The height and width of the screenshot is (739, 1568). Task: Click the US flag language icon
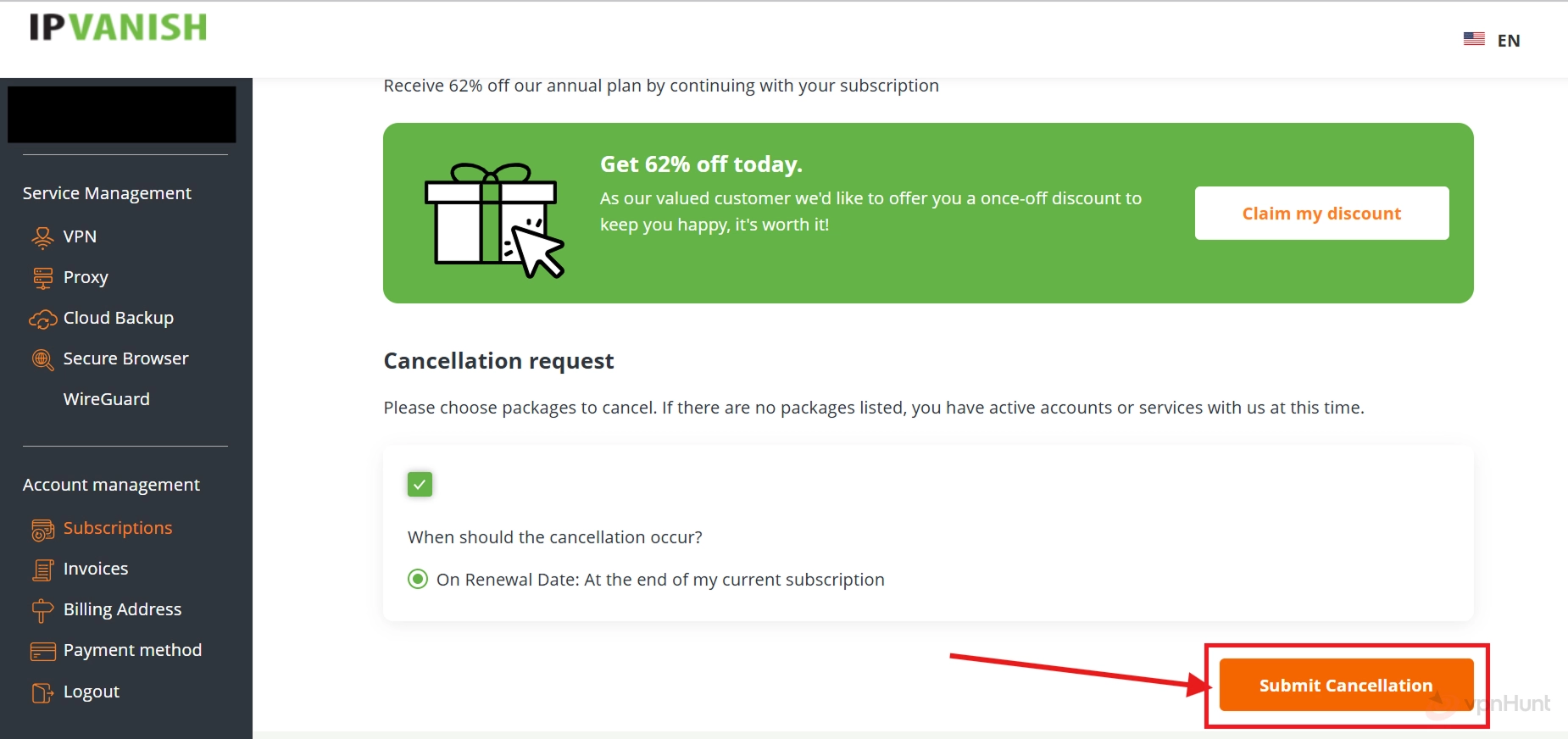click(1474, 39)
